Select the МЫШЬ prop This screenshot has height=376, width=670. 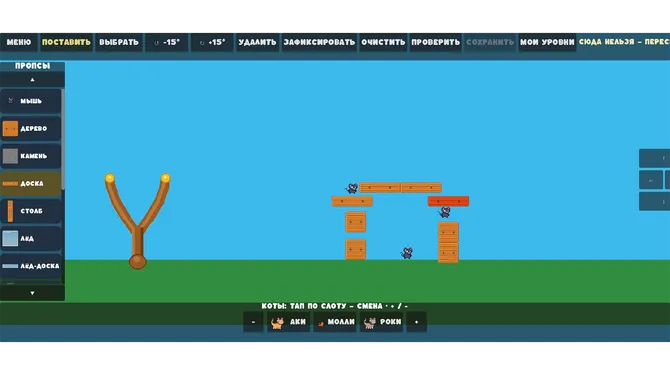tap(31, 101)
